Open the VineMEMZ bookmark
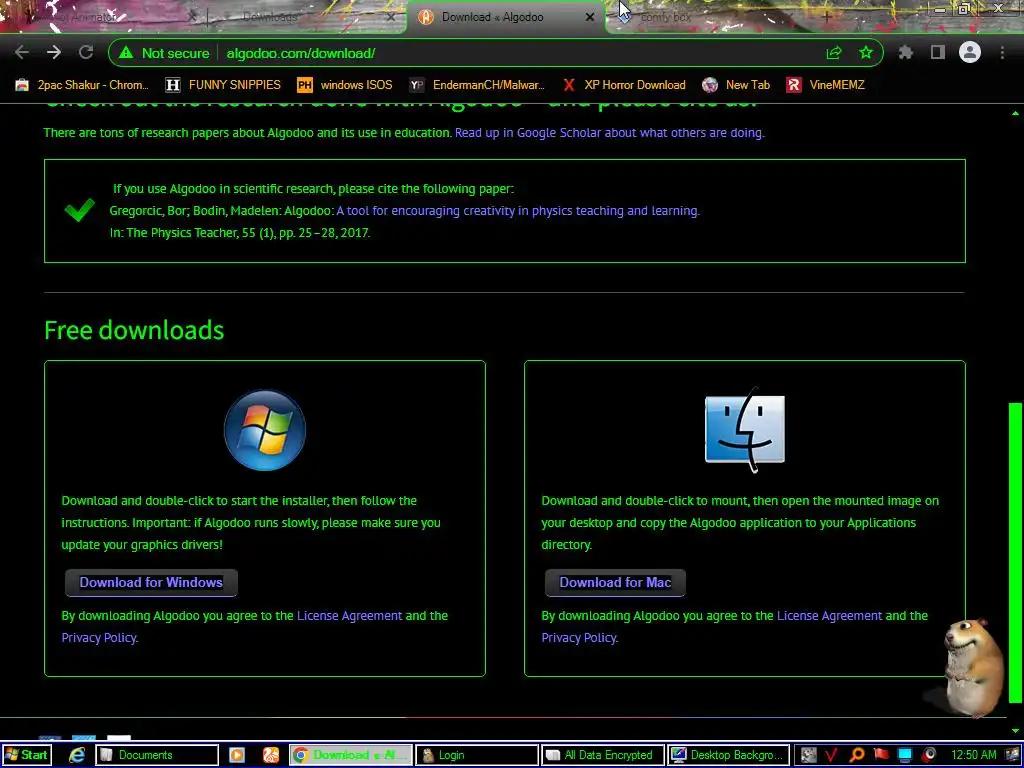Viewport: 1024px width, 768px height. point(825,85)
